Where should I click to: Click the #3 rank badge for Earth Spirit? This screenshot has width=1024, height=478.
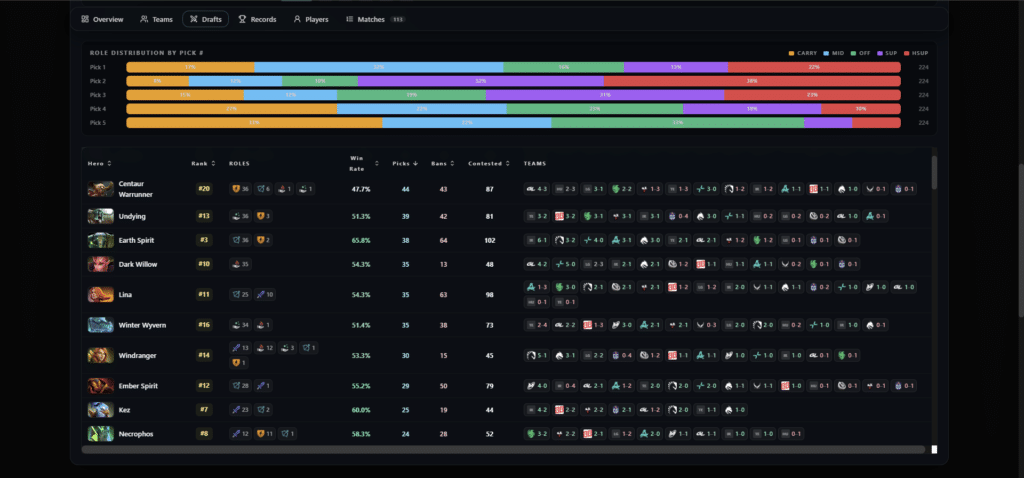pyautogui.click(x=204, y=240)
